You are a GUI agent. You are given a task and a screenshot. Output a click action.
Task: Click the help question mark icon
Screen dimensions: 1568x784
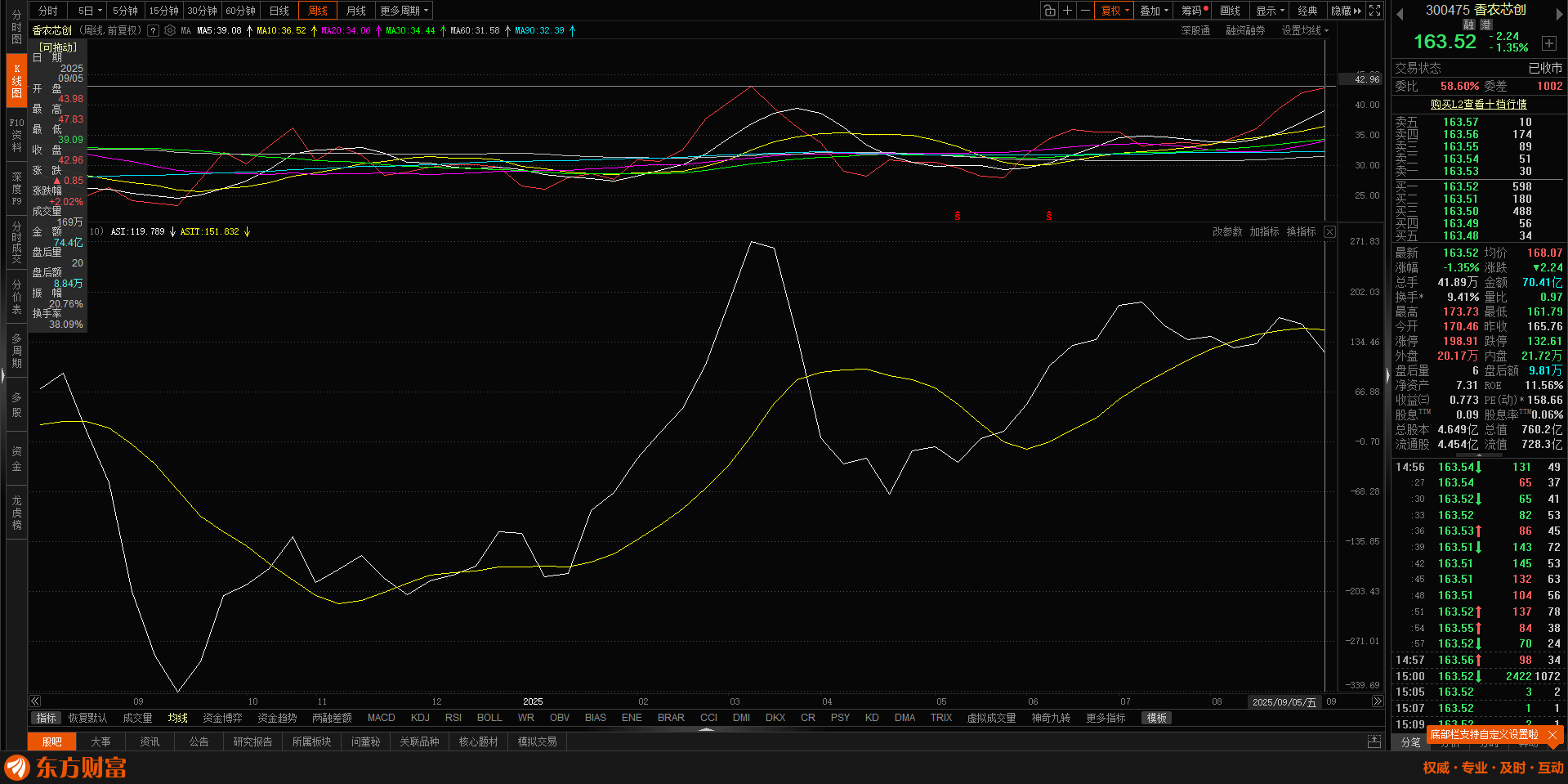153,31
